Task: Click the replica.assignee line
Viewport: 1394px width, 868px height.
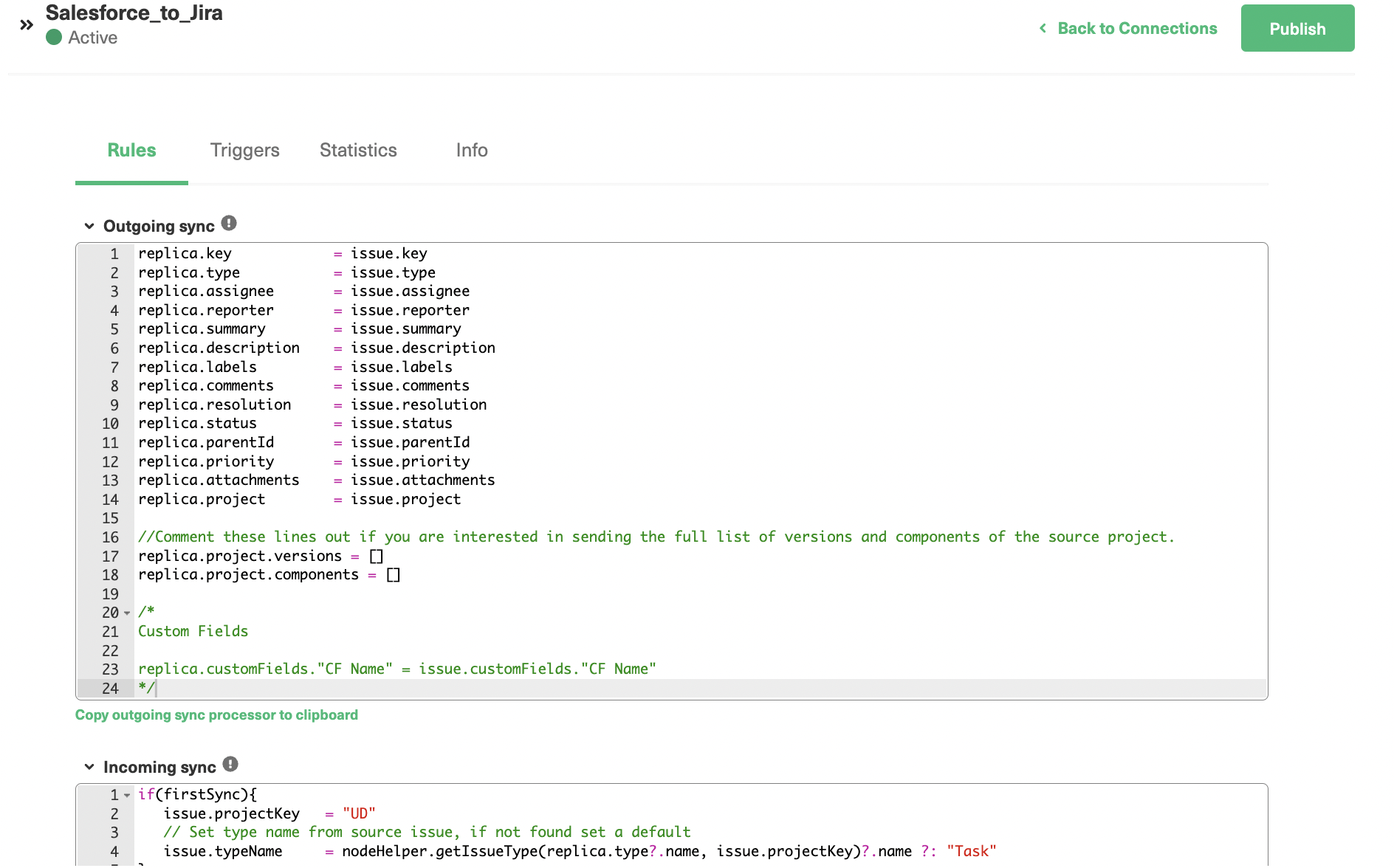Action: point(303,292)
